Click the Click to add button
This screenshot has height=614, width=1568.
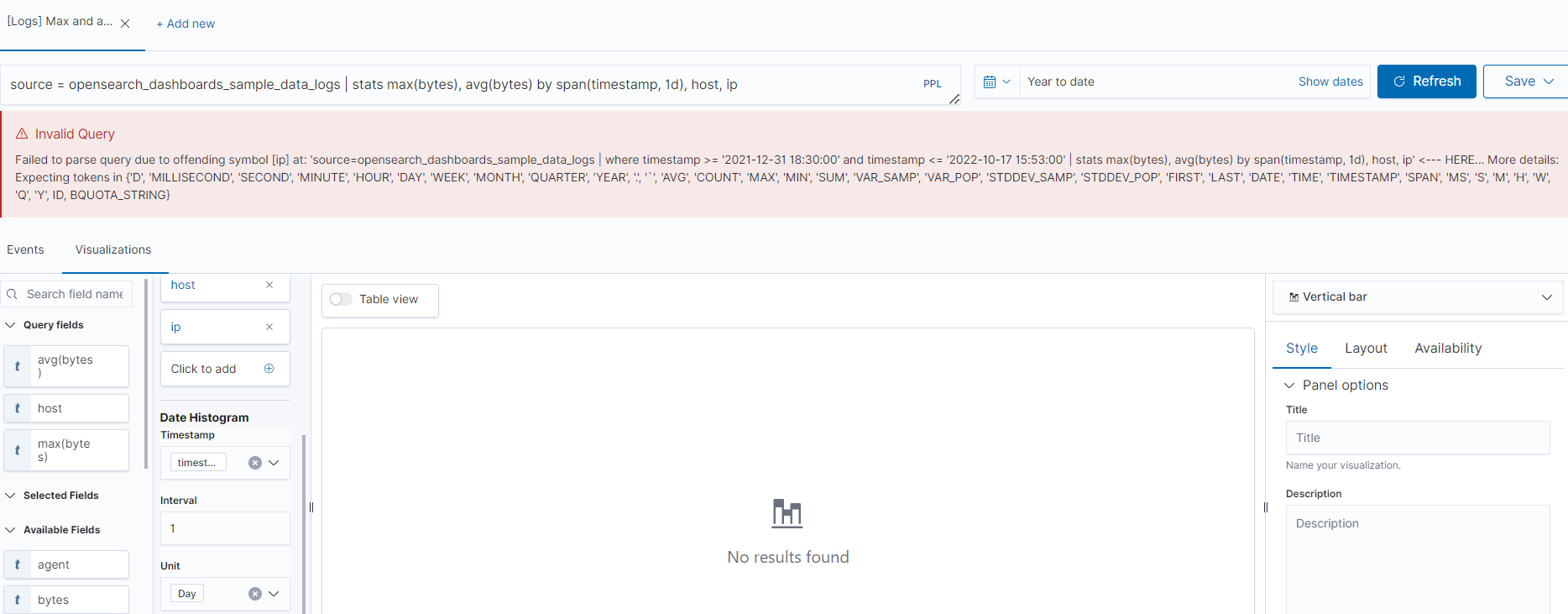pyautogui.click(x=225, y=369)
